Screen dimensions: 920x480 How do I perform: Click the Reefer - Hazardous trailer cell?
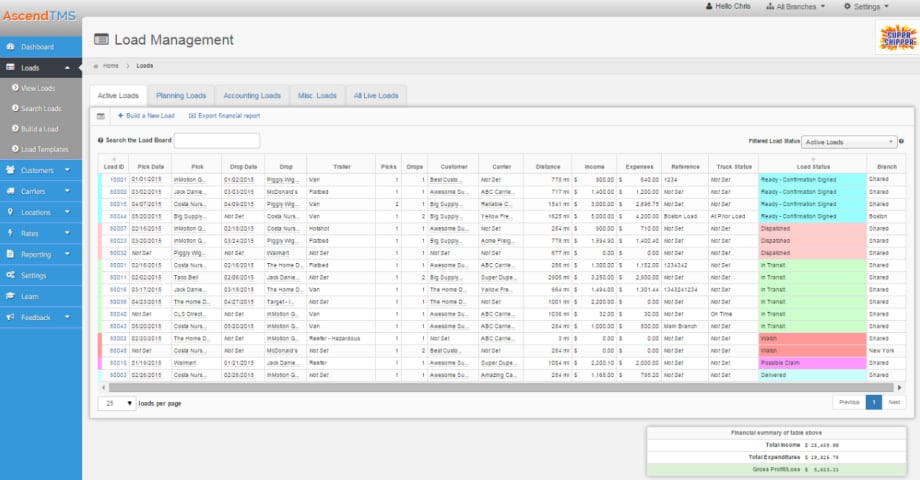click(341, 339)
